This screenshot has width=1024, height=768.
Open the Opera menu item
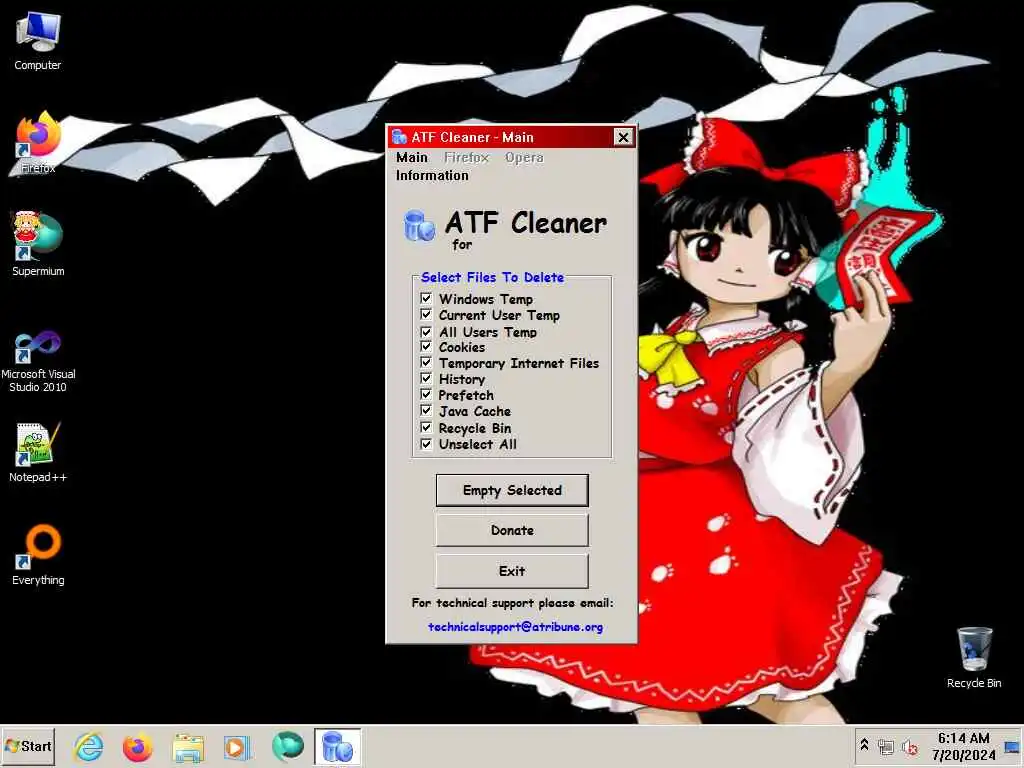[524, 157]
